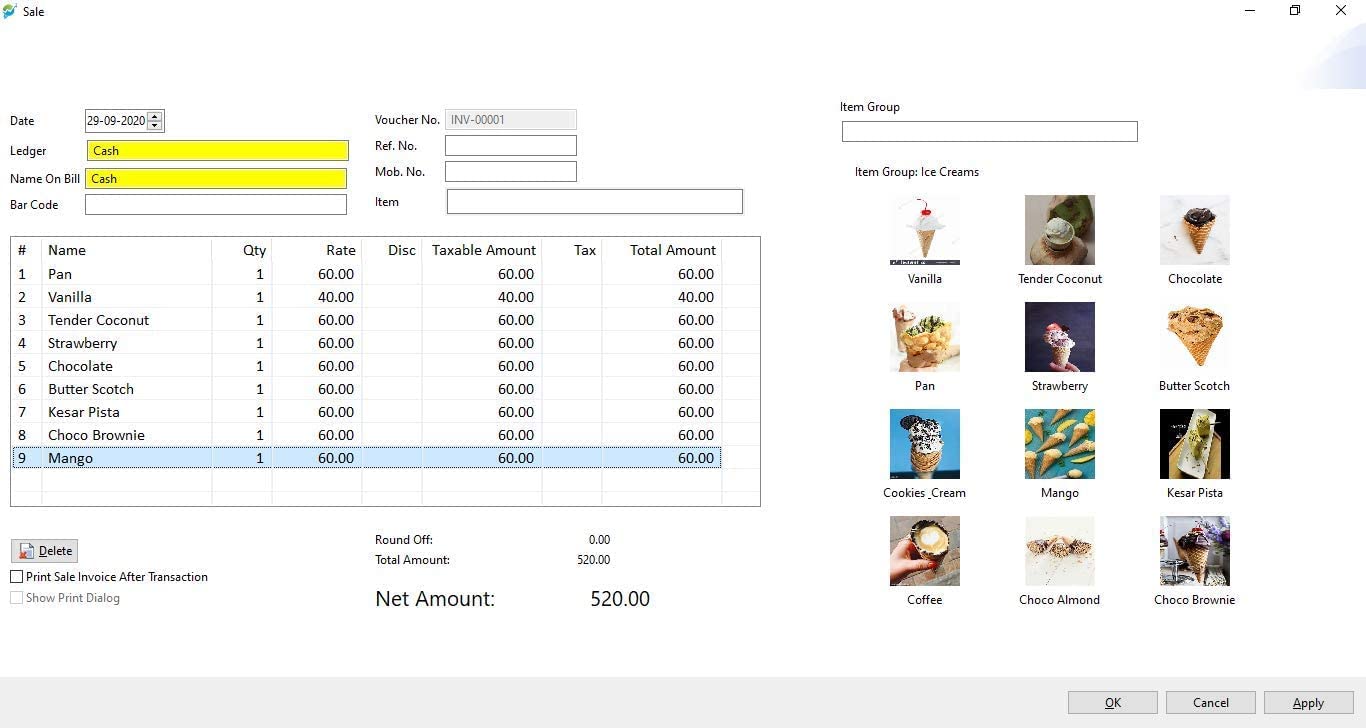Add Butter Scotch from the item grid
This screenshot has width=1366, height=728.
pyautogui.click(x=1194, y=337)
